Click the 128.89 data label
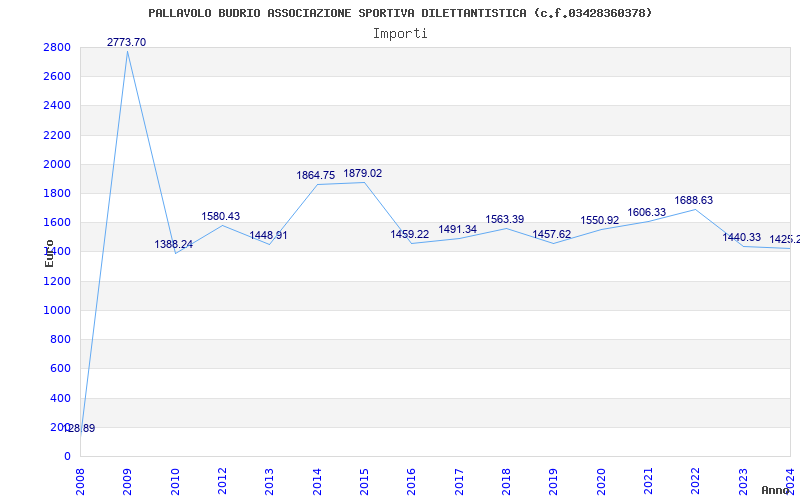This screenshot has height=500, width=800. [79, 429]
